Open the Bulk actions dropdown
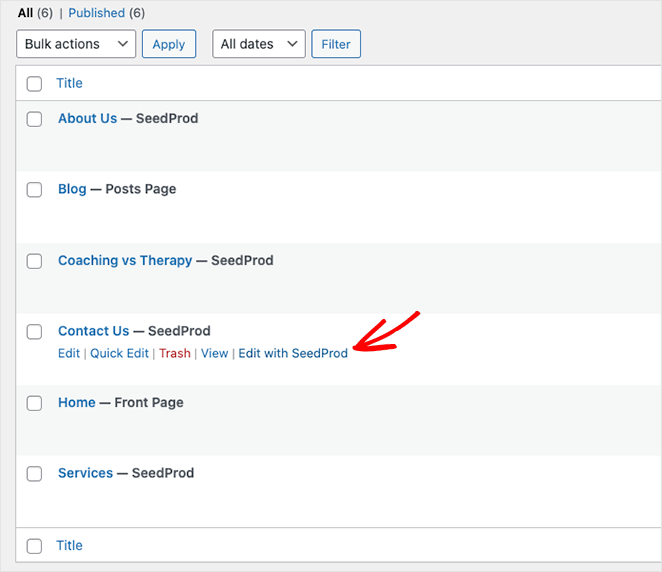Image resolution: width=662 pixels, height=572 pixels. [76, 43]
